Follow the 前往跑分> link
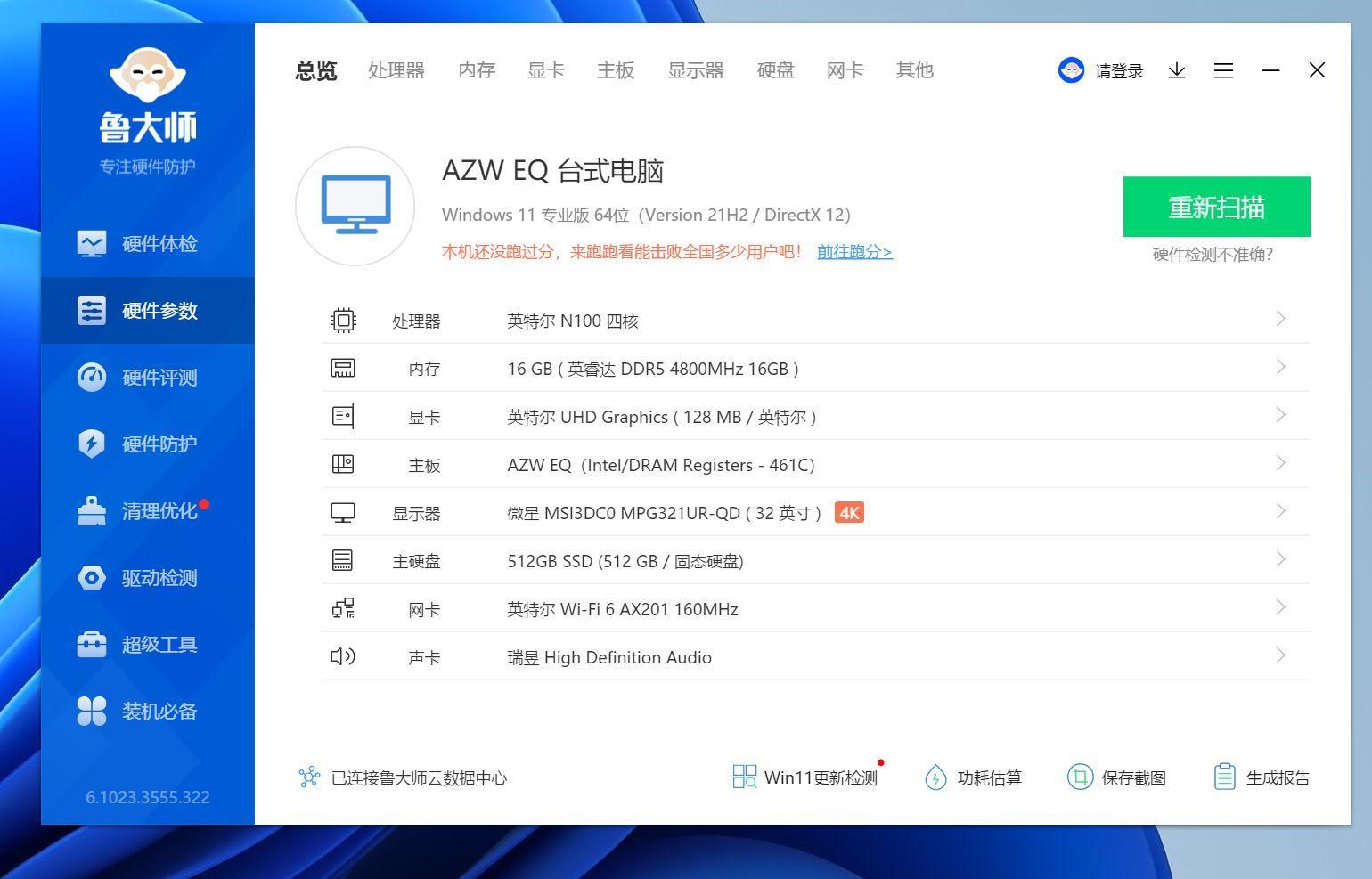The height and width of the screenshot is (879, 1372). (854, 252)
